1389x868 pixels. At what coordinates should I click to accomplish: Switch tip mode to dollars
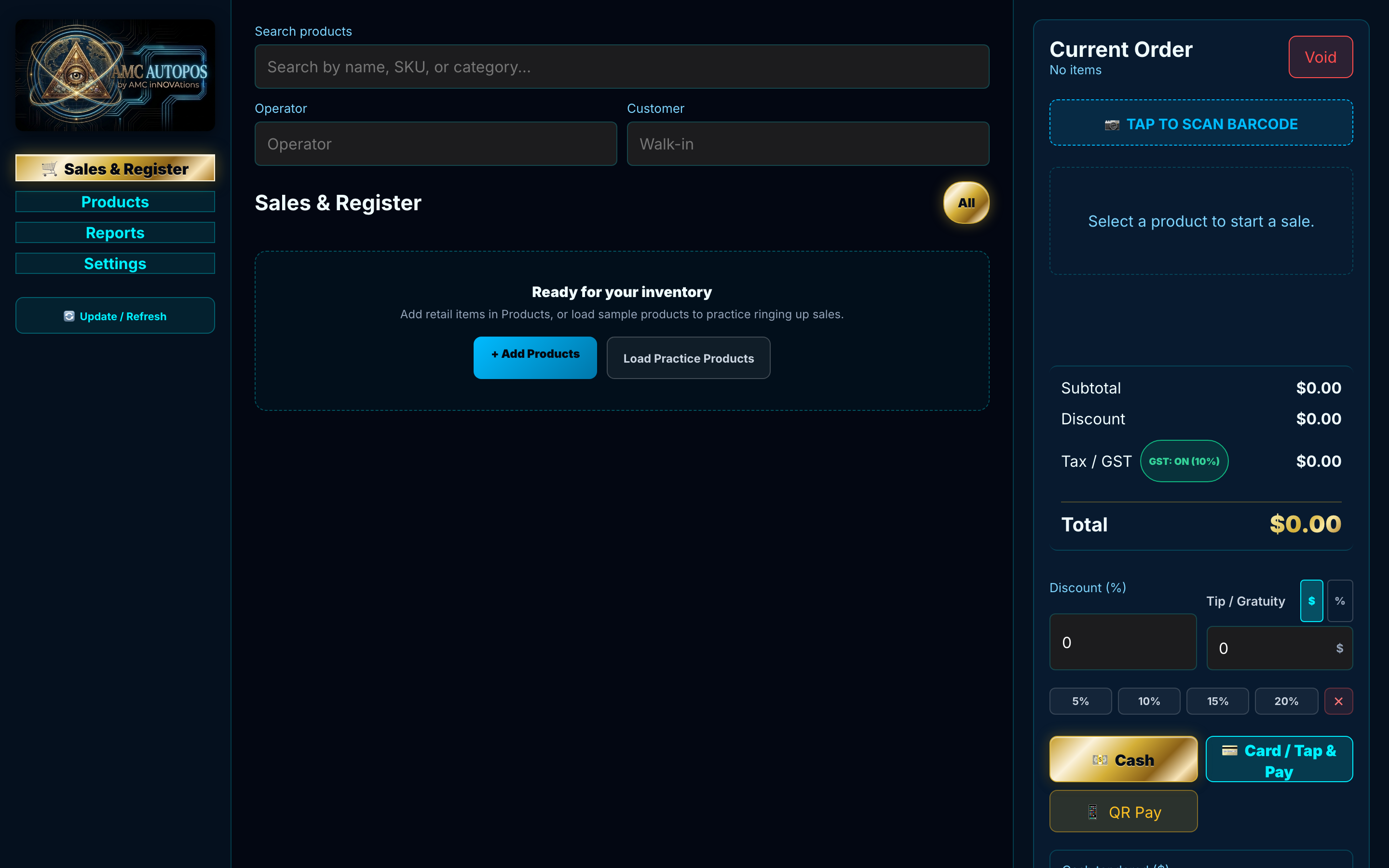click(x=1311, y=600)
